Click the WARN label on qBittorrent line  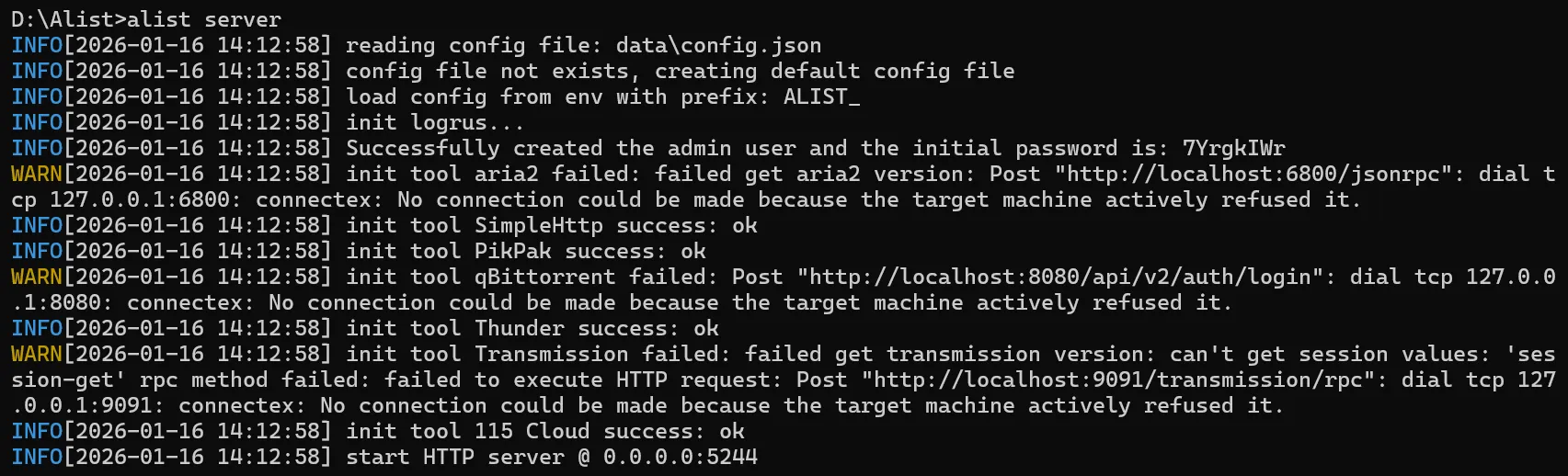(37, 277)
